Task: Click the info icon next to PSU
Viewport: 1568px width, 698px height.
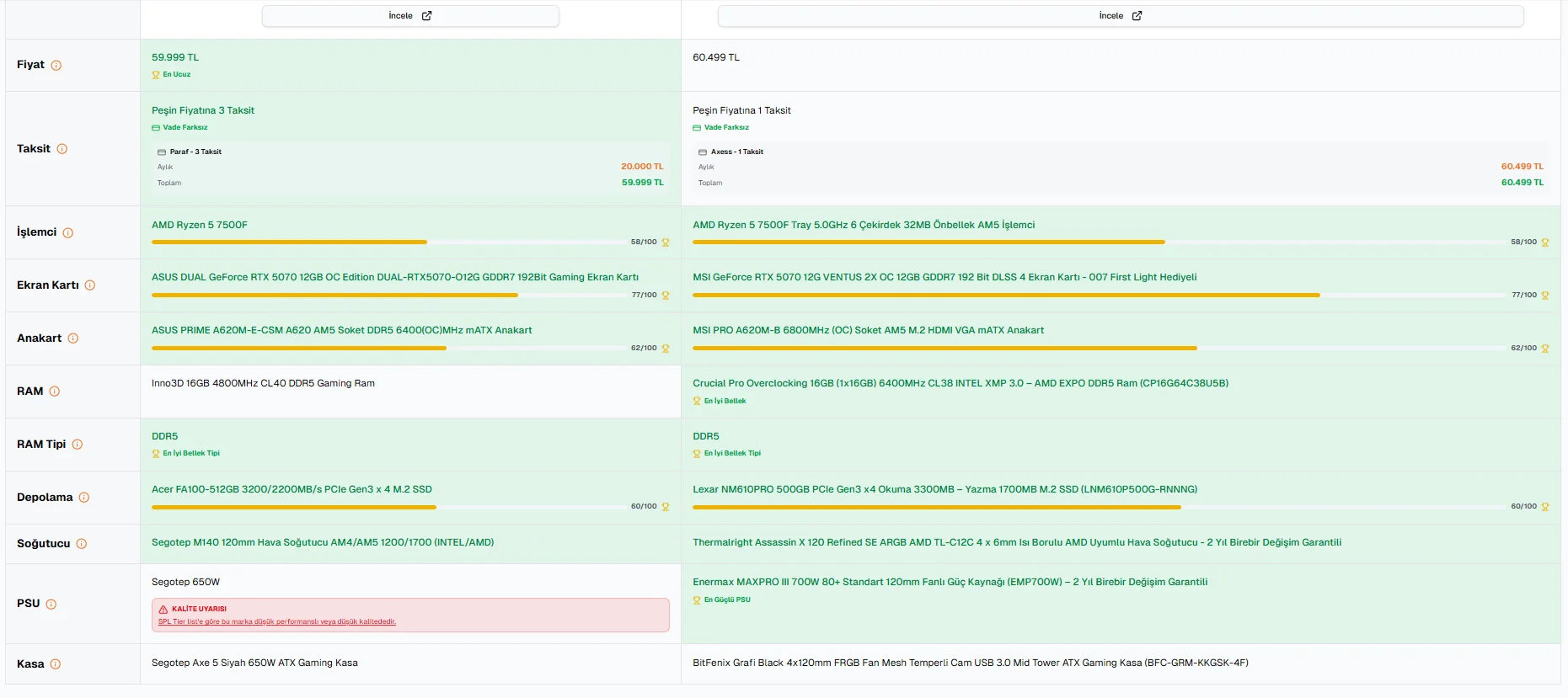Action: (x=51, y=605)
